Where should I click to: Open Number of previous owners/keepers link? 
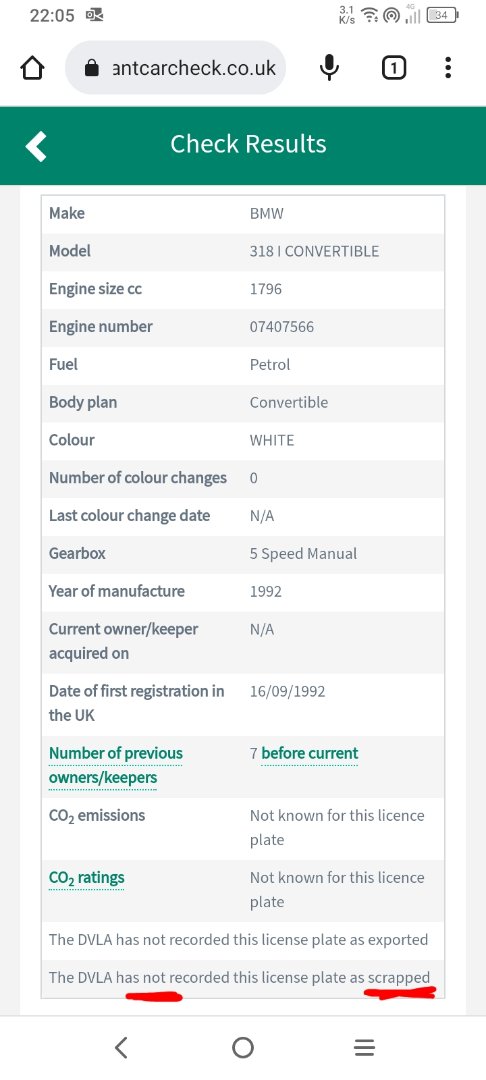116,765
